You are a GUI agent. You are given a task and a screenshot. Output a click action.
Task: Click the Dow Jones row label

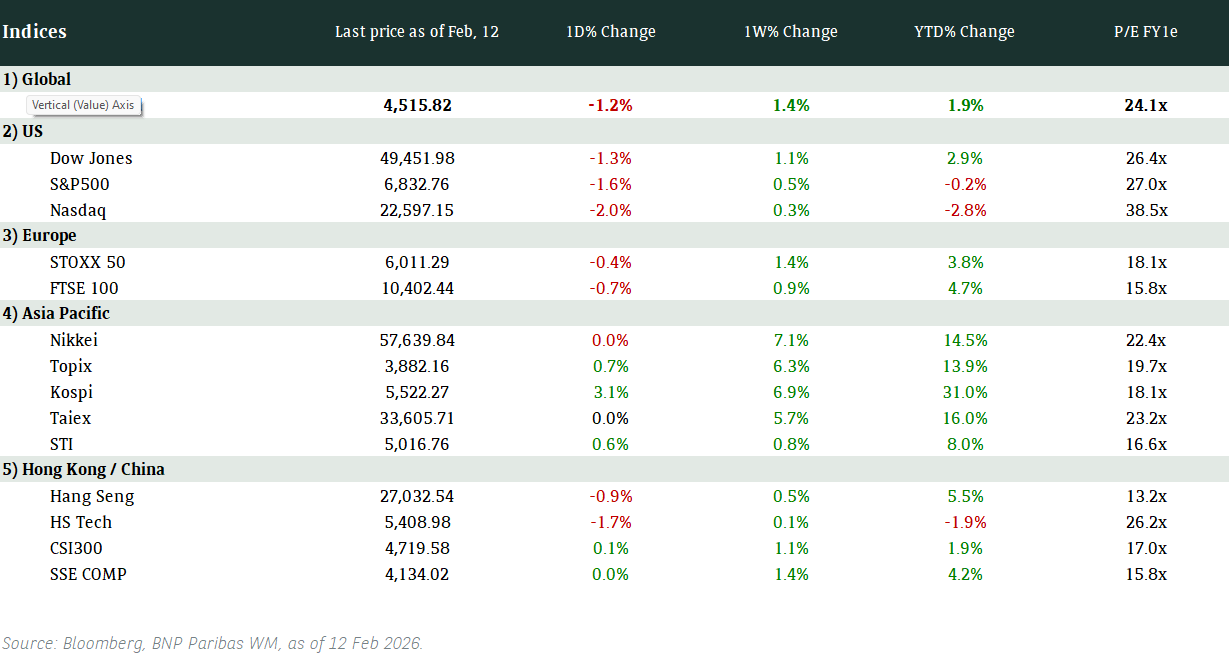click(x=91, y=158)
